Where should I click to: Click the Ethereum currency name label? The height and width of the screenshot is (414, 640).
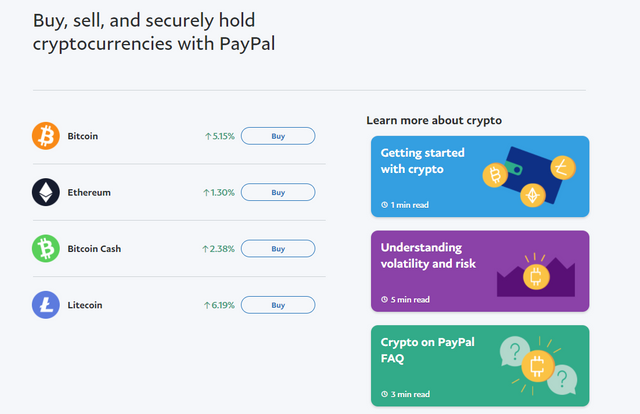(89, 192)
